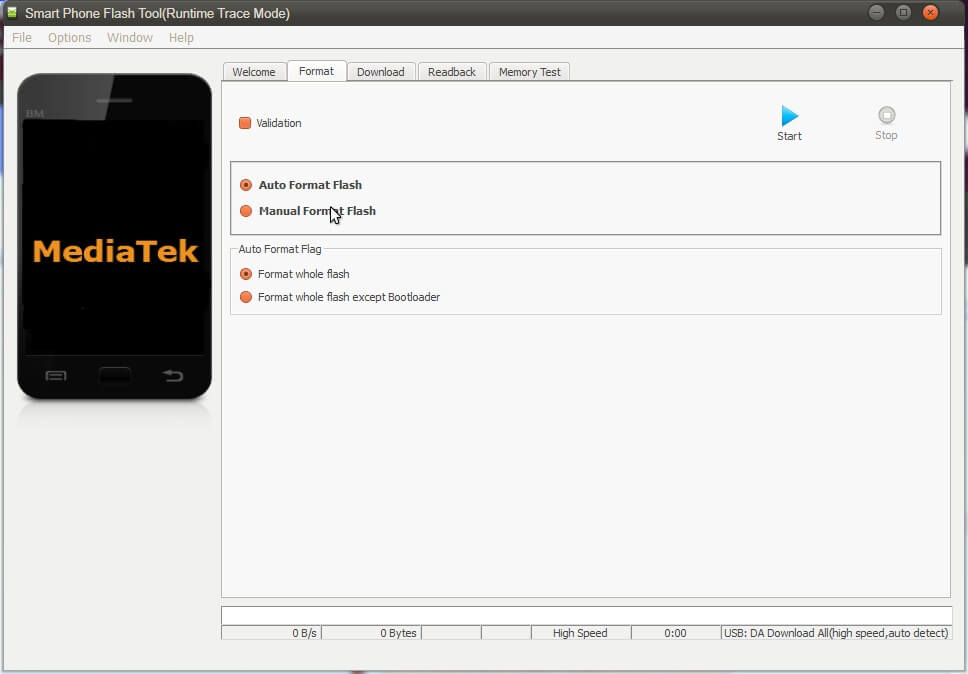Click the USB: DA Download All status text

point(836,633)
